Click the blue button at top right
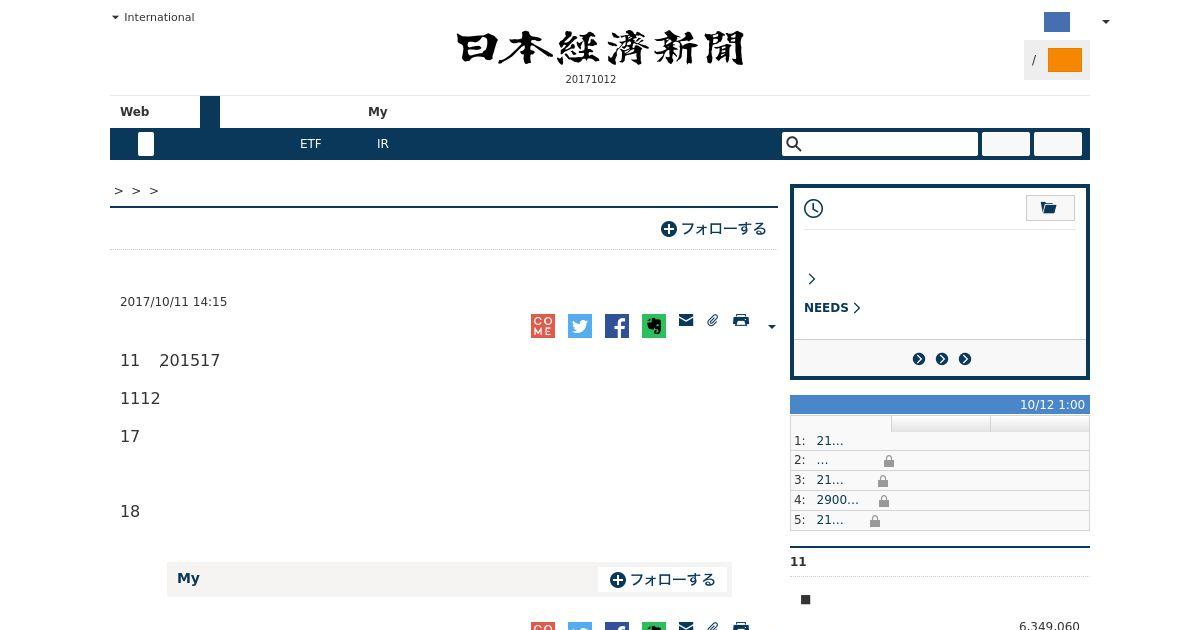Image resolution: width=1200 pixels, height=630 pixels. coord(1057,22)
